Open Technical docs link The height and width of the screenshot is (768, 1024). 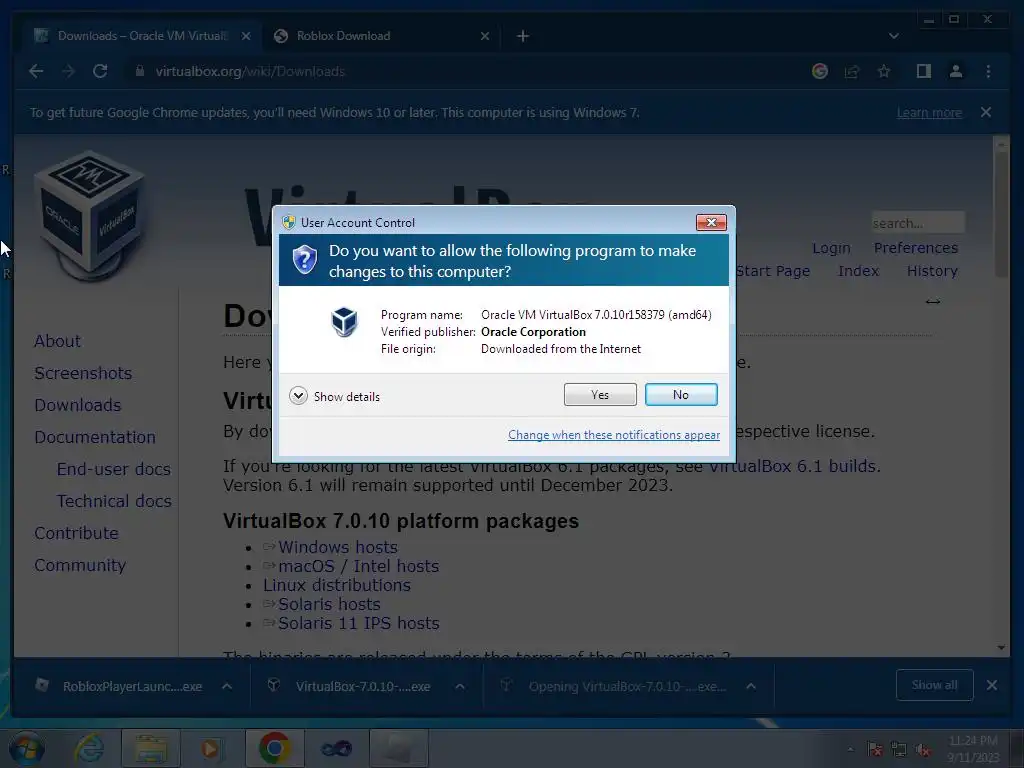114,501
